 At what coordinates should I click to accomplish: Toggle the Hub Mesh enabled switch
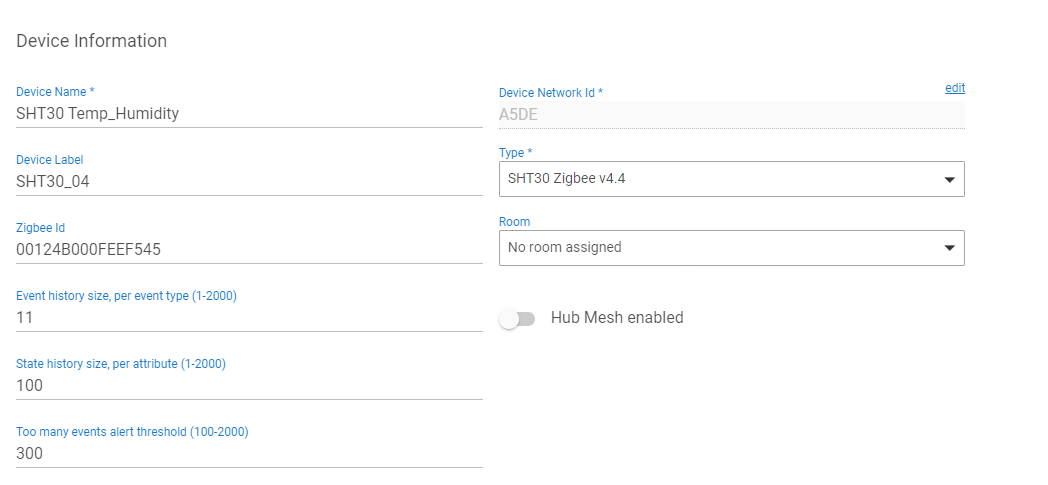click(518, 318)
